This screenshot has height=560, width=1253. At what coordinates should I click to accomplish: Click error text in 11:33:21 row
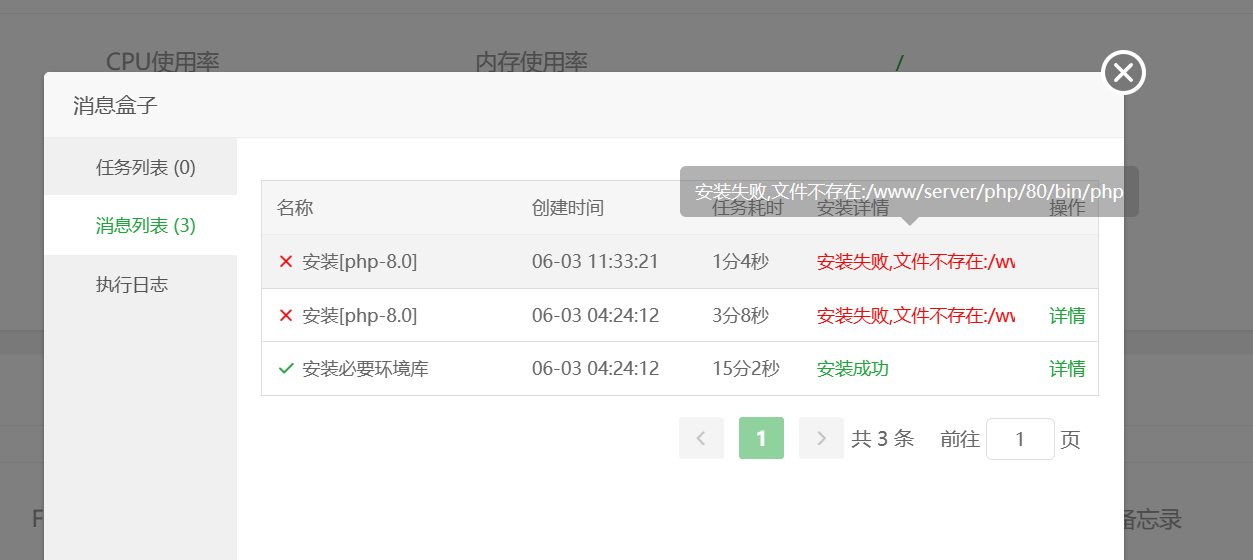[916, 262]
